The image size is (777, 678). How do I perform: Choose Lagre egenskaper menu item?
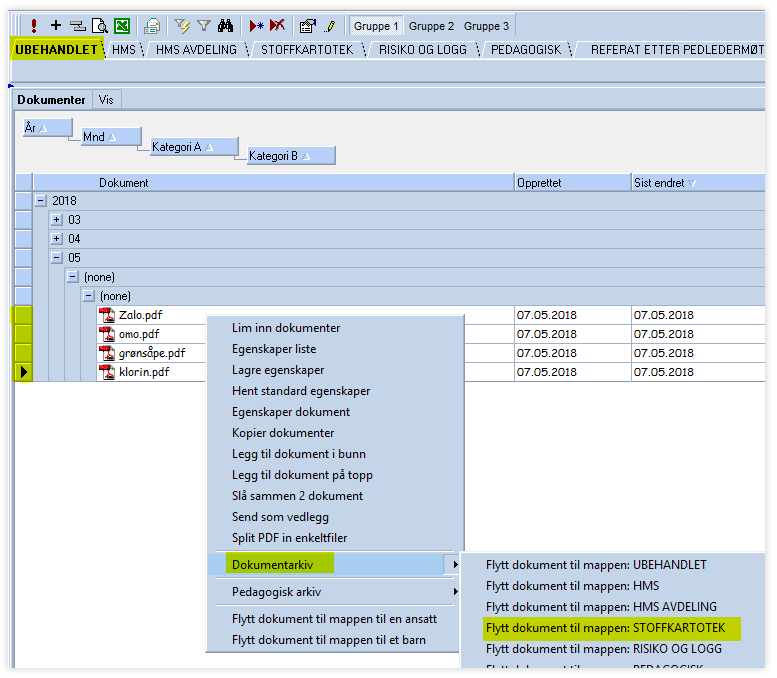pos(278,370)
